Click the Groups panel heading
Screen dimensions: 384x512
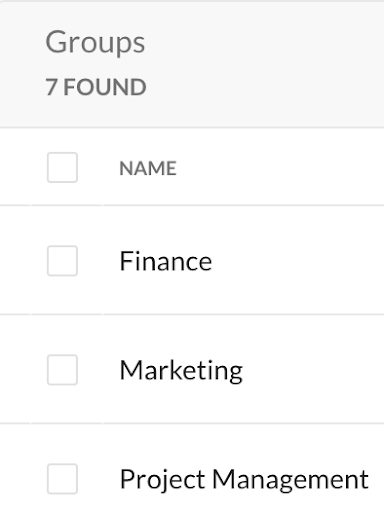click(x=95, y=43)
